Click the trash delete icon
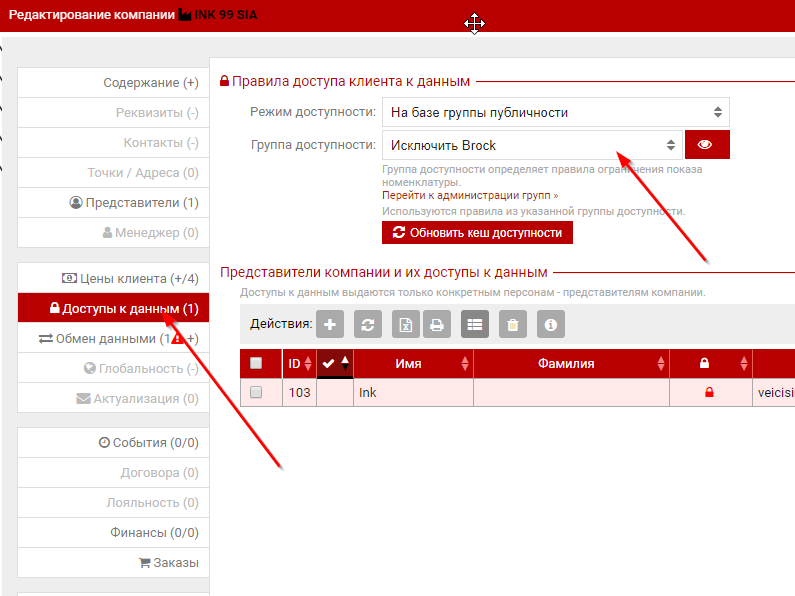Image resolution: width=795 pixels, height=596 pixels. [511, 324]
